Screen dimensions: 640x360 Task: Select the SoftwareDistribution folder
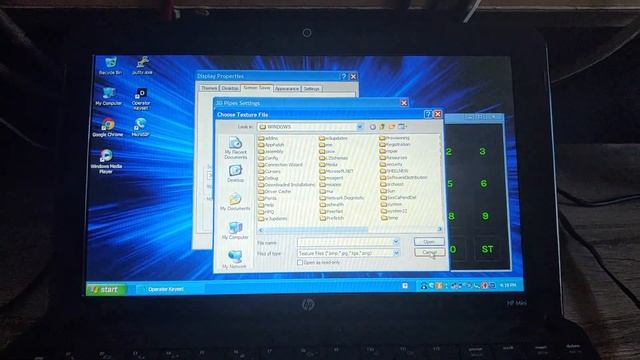point(404,178)
